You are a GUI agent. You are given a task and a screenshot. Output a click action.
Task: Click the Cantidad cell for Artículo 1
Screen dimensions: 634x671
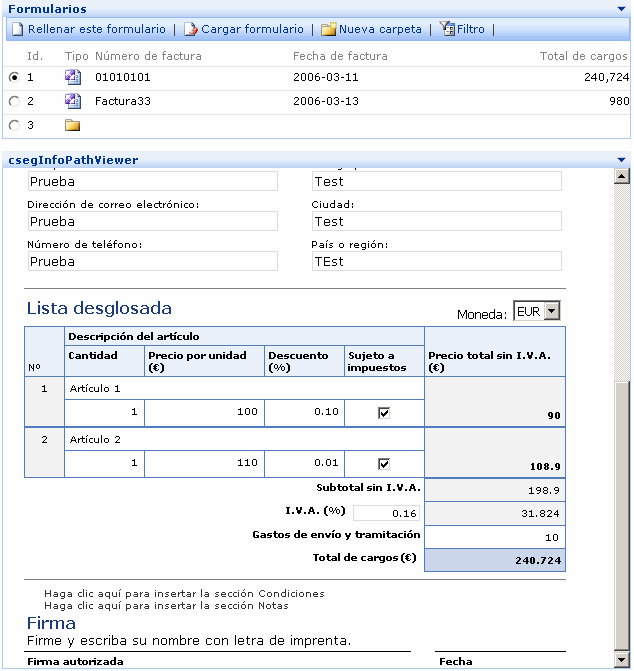pos(104,413)
